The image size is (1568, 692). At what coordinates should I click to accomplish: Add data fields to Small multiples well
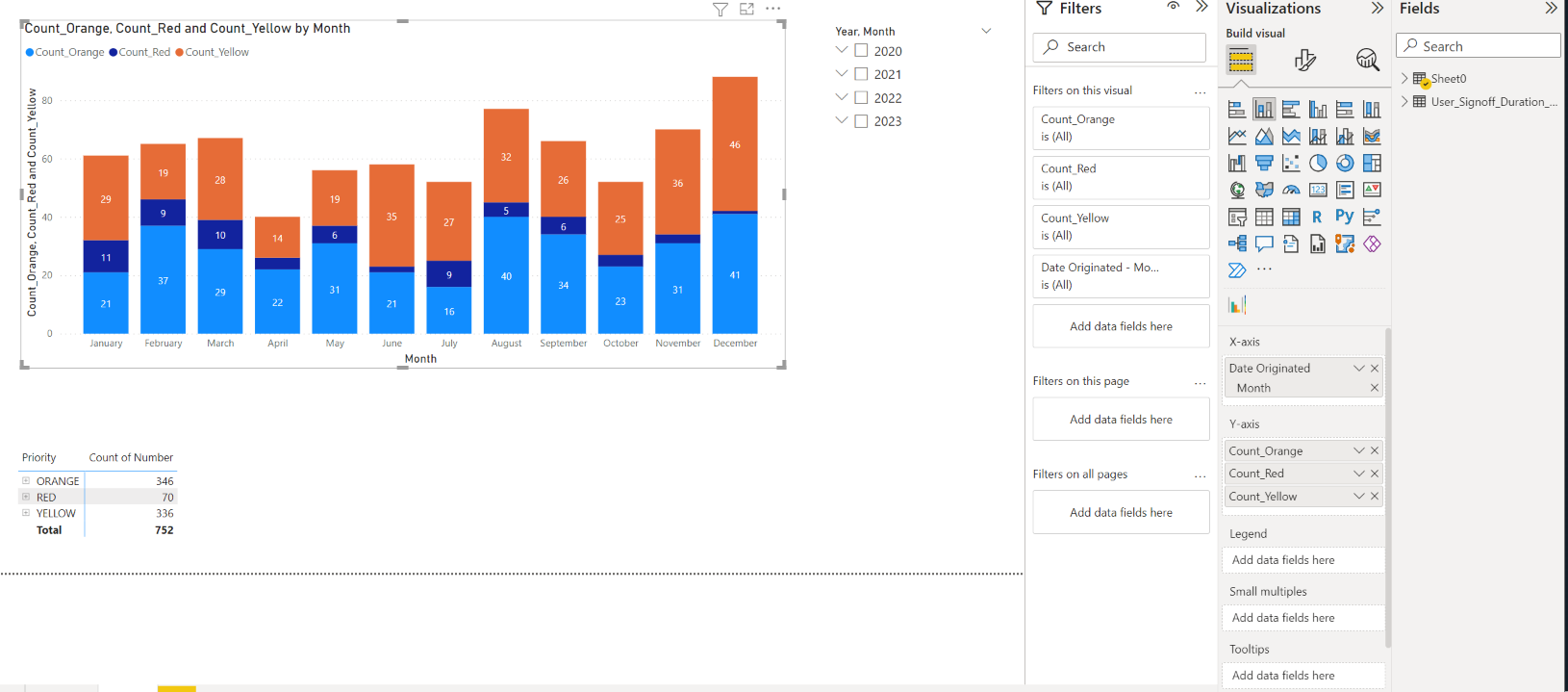[x=1303, y=618]
